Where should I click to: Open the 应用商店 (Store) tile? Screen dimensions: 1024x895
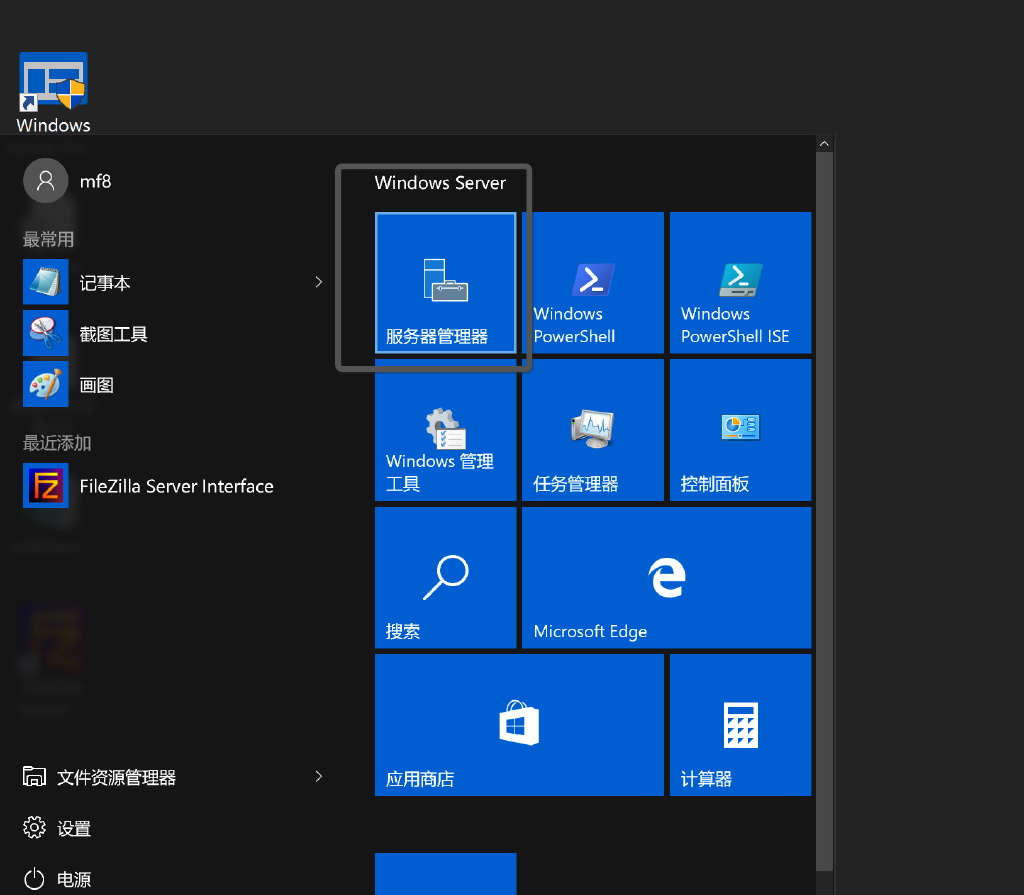click(x=519, y=725)
